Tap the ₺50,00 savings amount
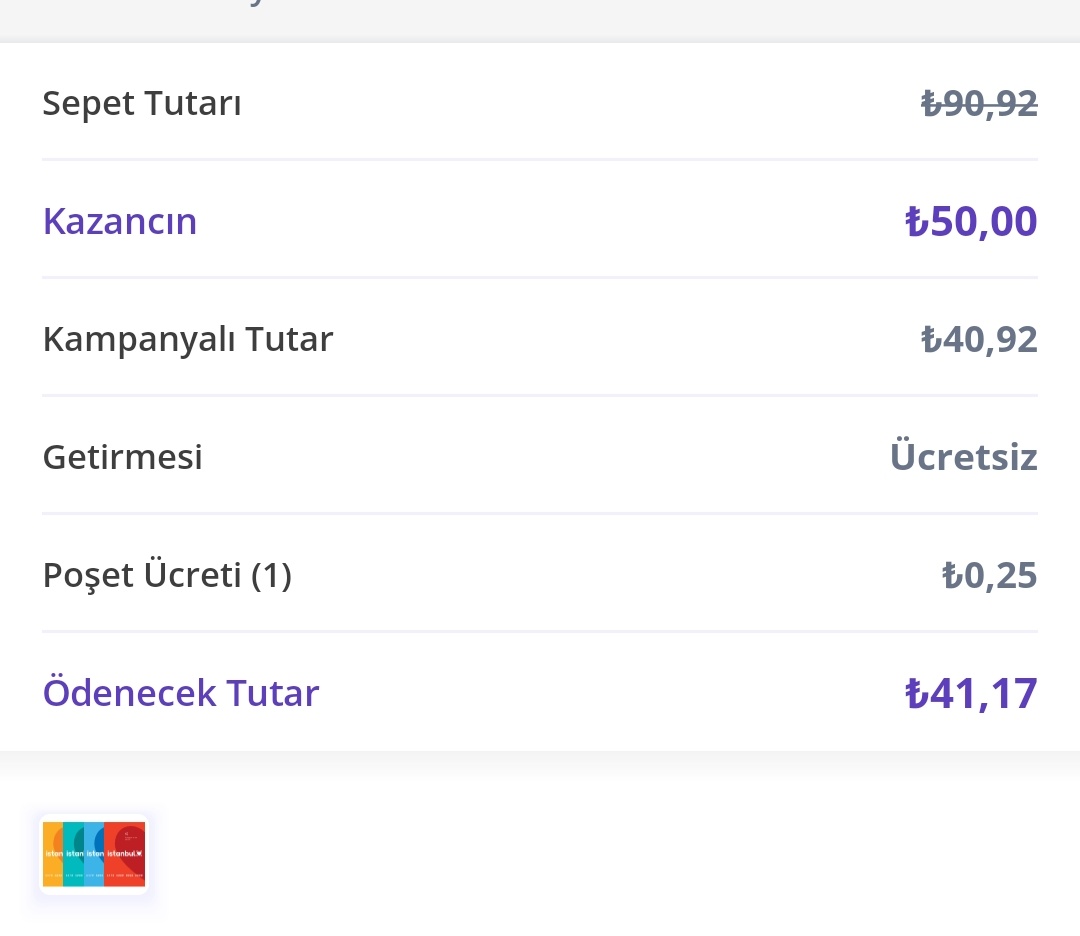Screen dimensions: 1080x936 pos(971,221)
